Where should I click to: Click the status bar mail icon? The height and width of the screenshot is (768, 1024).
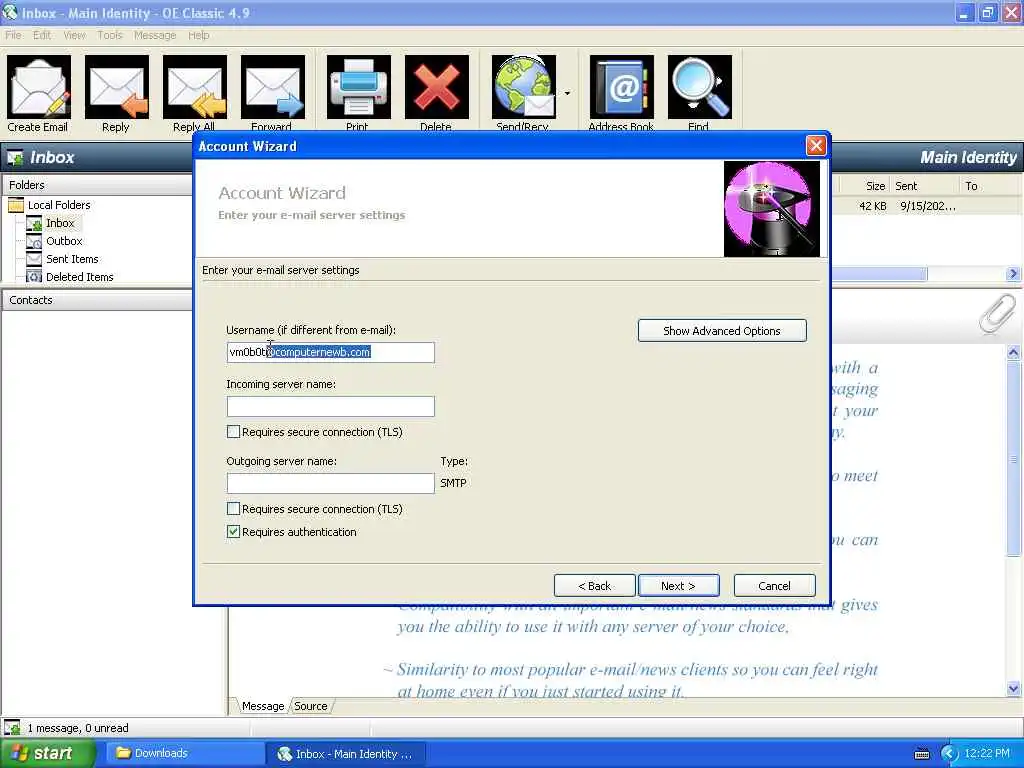12,728
